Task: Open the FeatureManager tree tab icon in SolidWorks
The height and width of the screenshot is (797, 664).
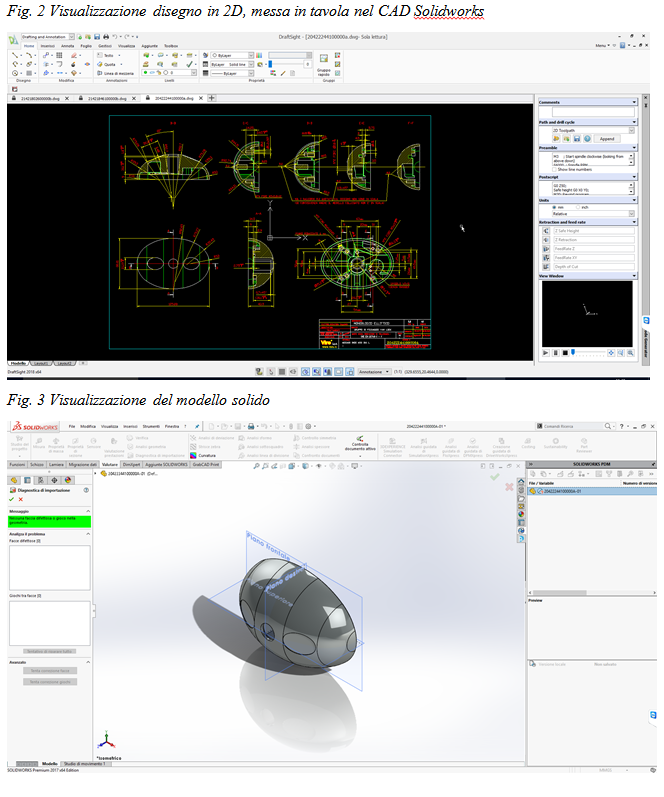Action: 14,480
